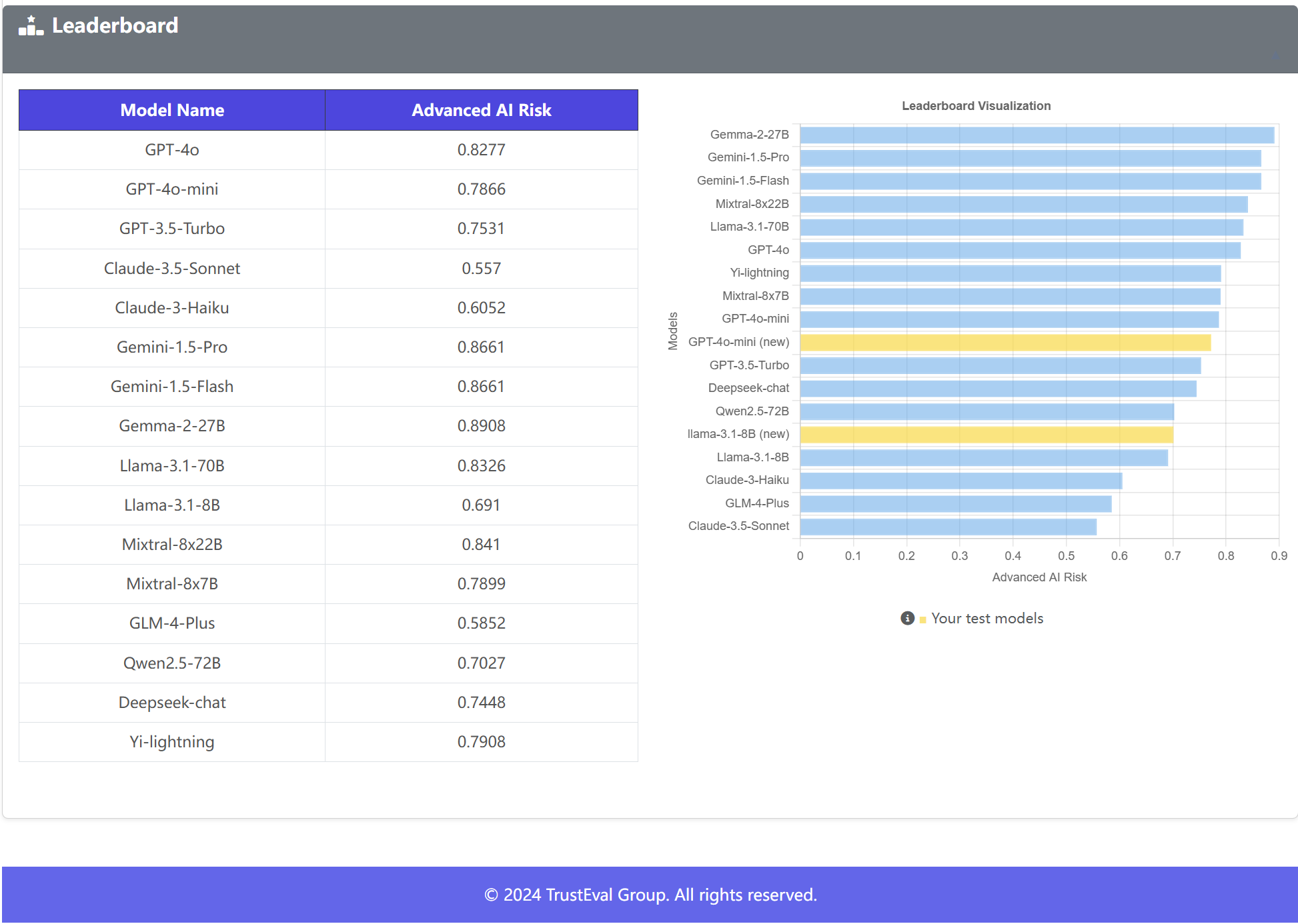Viewport: 1298px width, 924px height.
Task: Click the 0.7908 score value
Action: point(482,741)
